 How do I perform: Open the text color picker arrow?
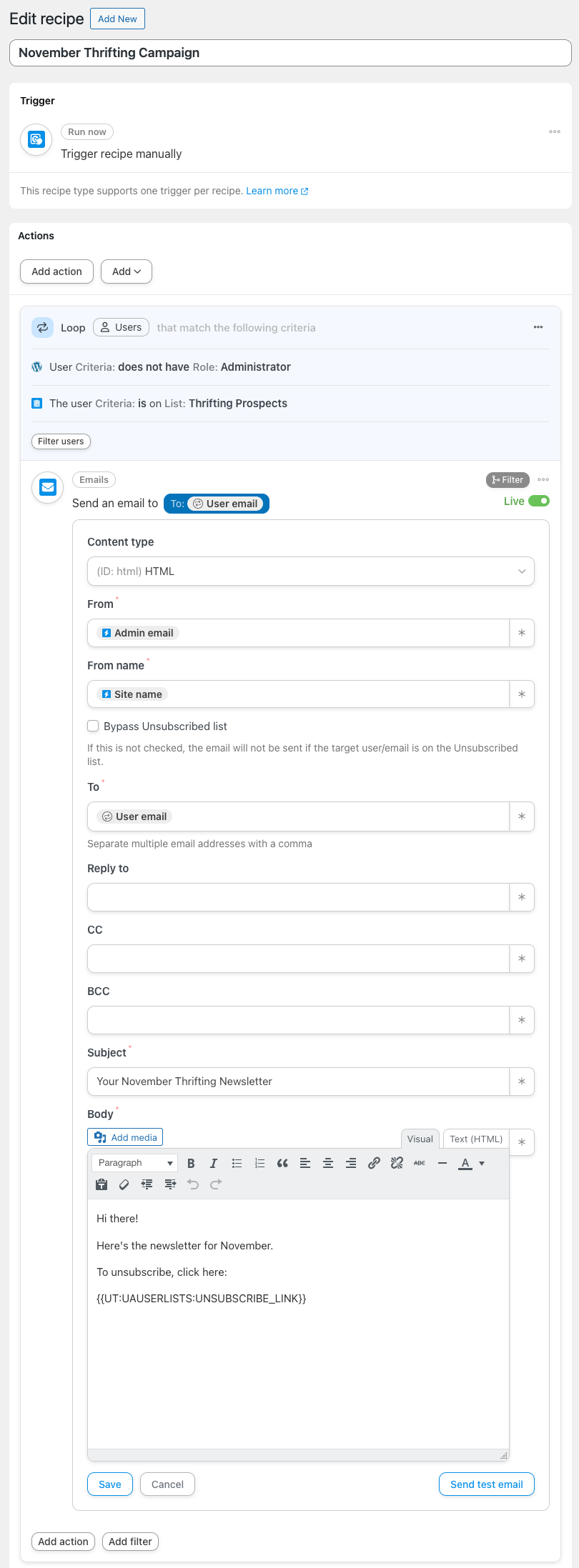click(x=482, y=1163)
